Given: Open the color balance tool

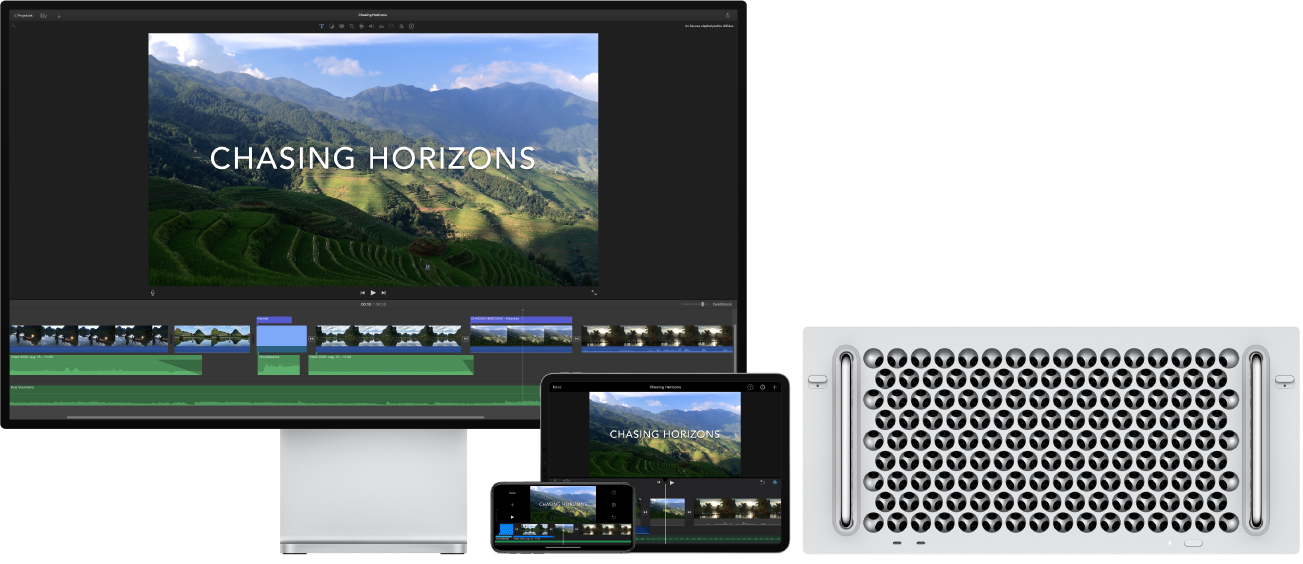Looking at the screenshot, I should click(x=331, y=26).
